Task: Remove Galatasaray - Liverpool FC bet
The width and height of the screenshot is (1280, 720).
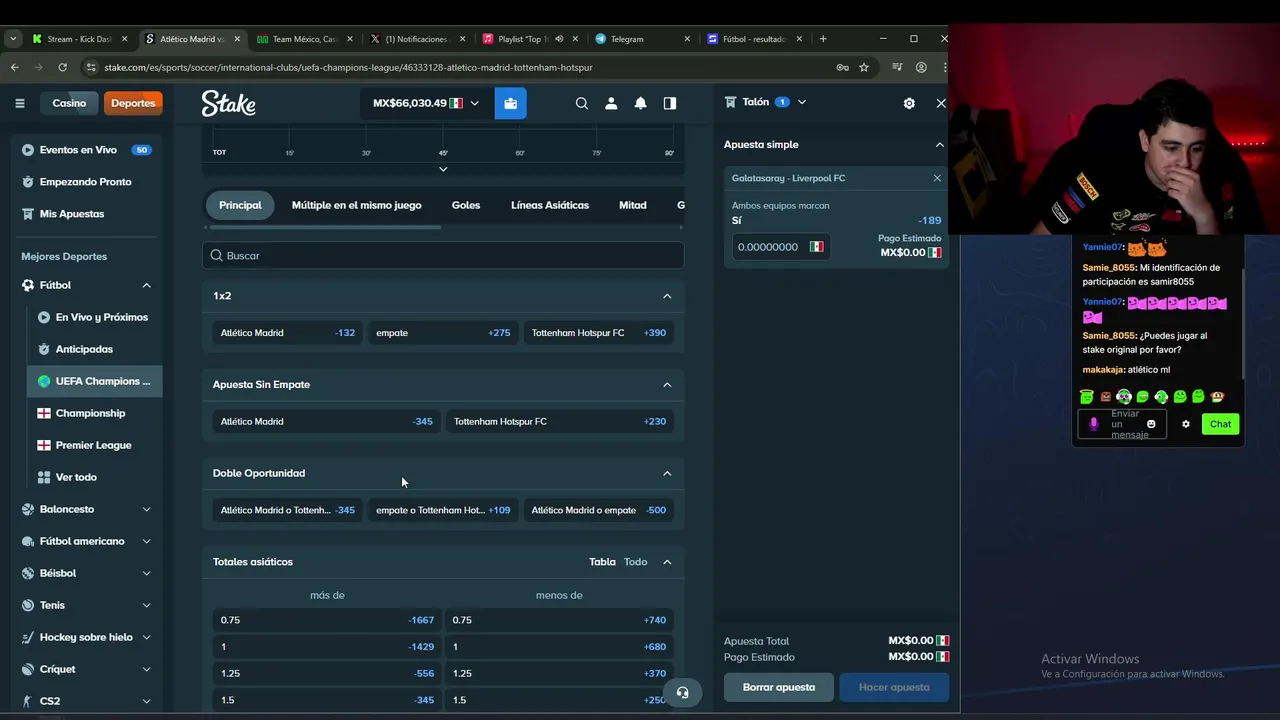Action: pyautogui.click(x=937, y=178)
